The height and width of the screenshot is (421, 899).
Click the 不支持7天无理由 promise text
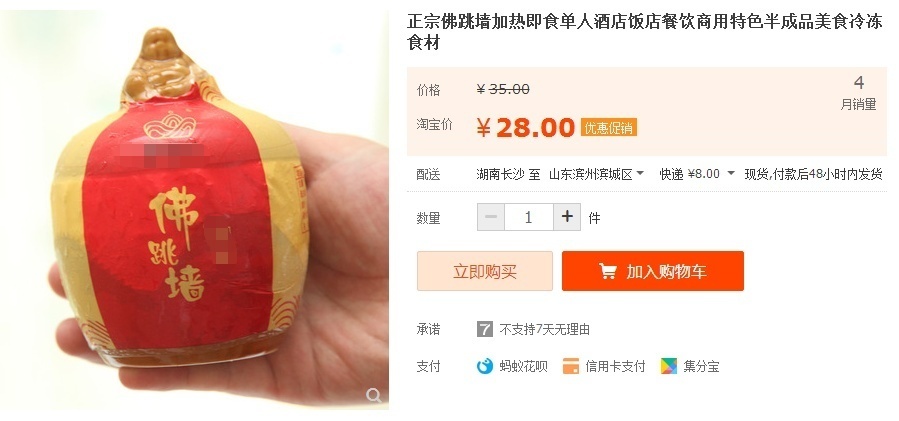[x=545, y=329]
